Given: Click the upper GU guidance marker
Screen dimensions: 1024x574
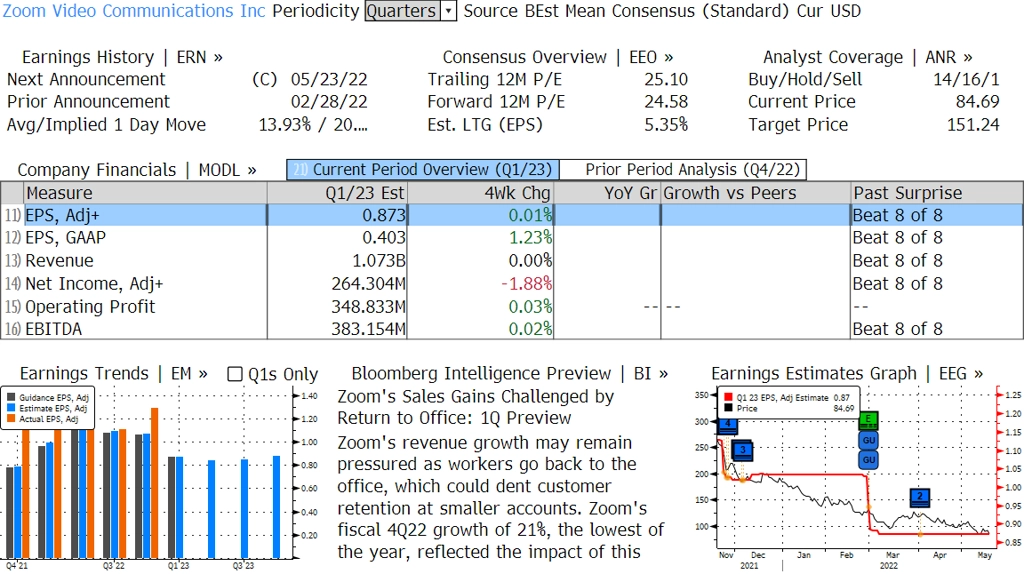Looking at the screenshot, I should [x=869, y=441].
